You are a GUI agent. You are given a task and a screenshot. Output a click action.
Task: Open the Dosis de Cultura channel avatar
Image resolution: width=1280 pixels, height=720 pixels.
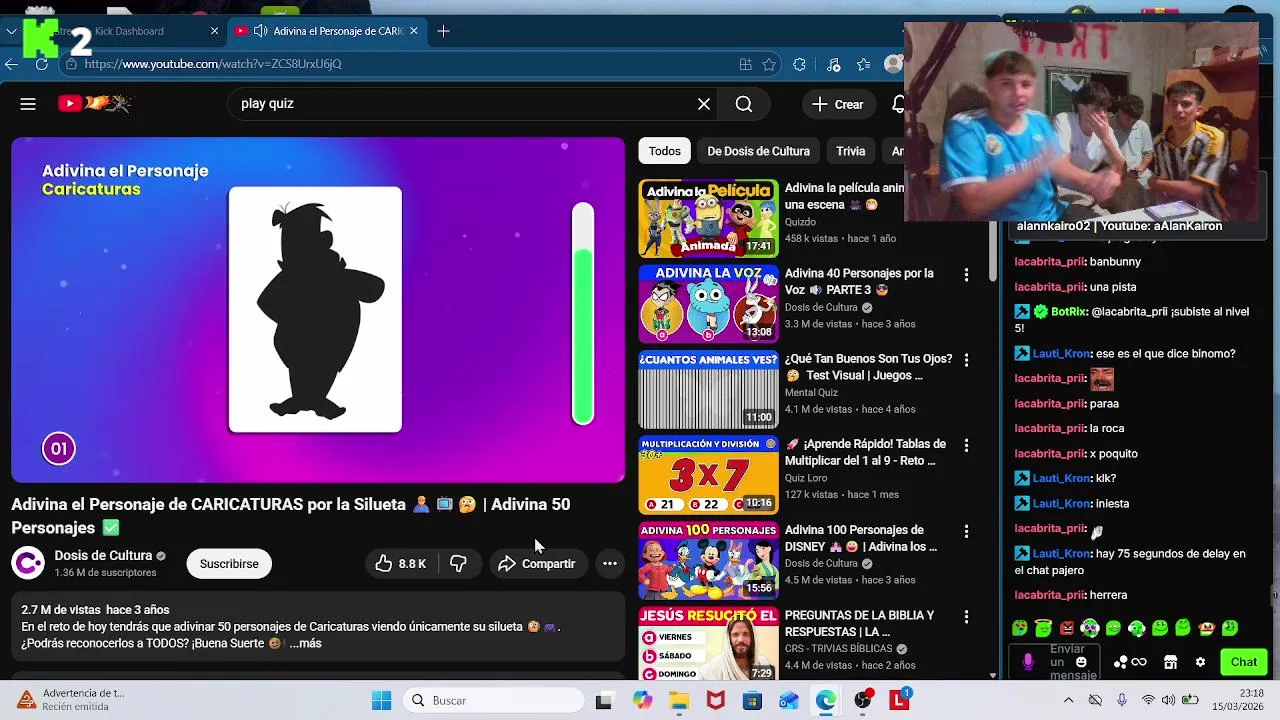pyautogui.click(x=28, y=564)
